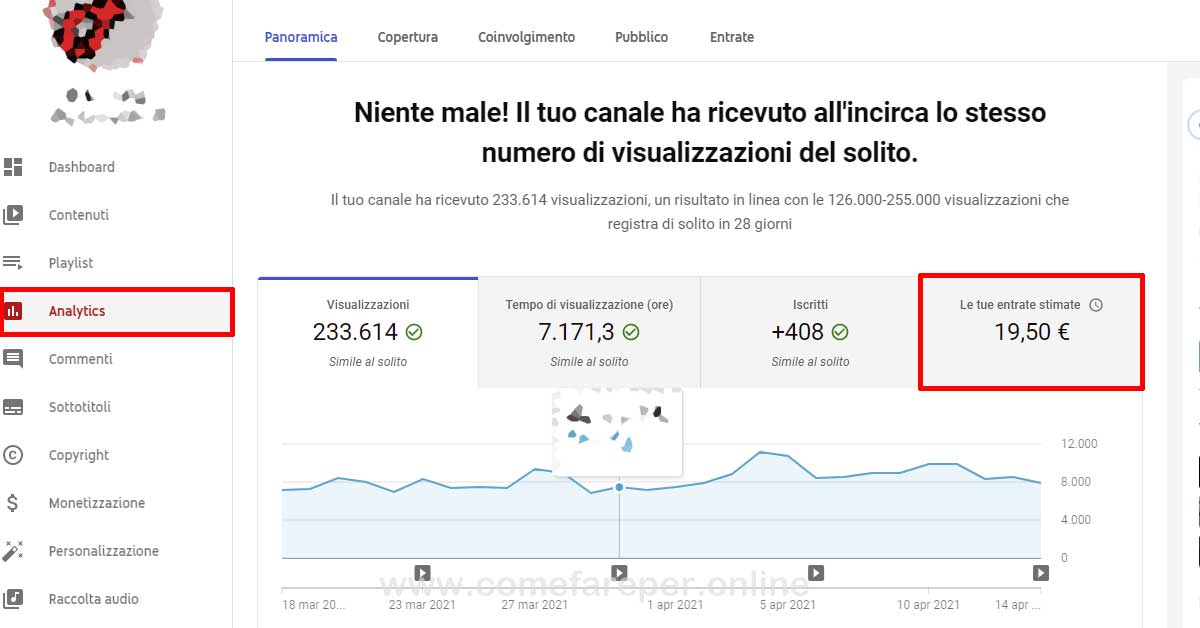Select the Contenuti sidebar icon
This screenshot has height=628, width=1200.
(16, 215)
